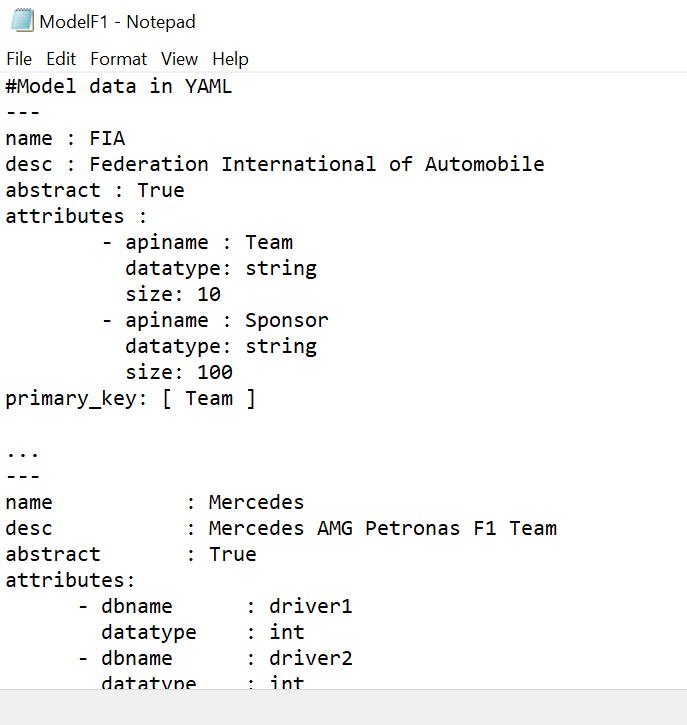Image resolution: width=687 pixels, height=725 pixels.
Task: Open the View menu
Action: coord(179,59)
